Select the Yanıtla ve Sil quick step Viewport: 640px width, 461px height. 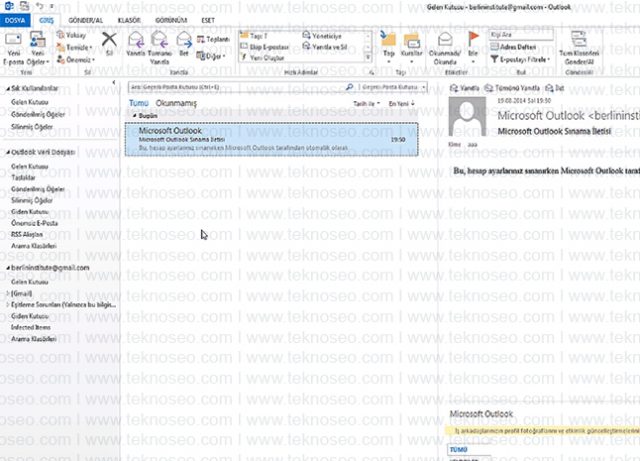[x=325, y=47]
